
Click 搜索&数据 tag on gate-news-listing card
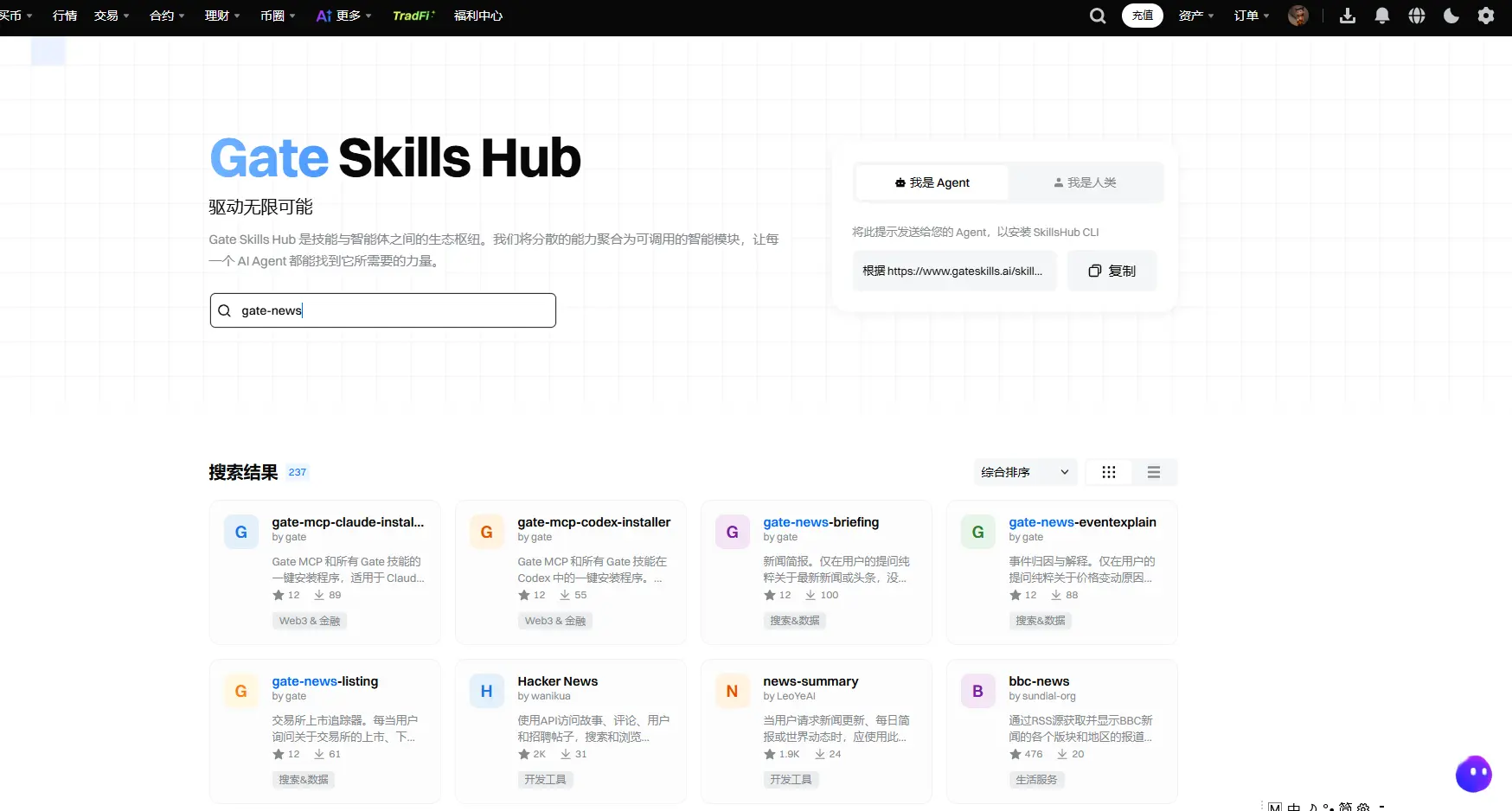pos(304,779)
